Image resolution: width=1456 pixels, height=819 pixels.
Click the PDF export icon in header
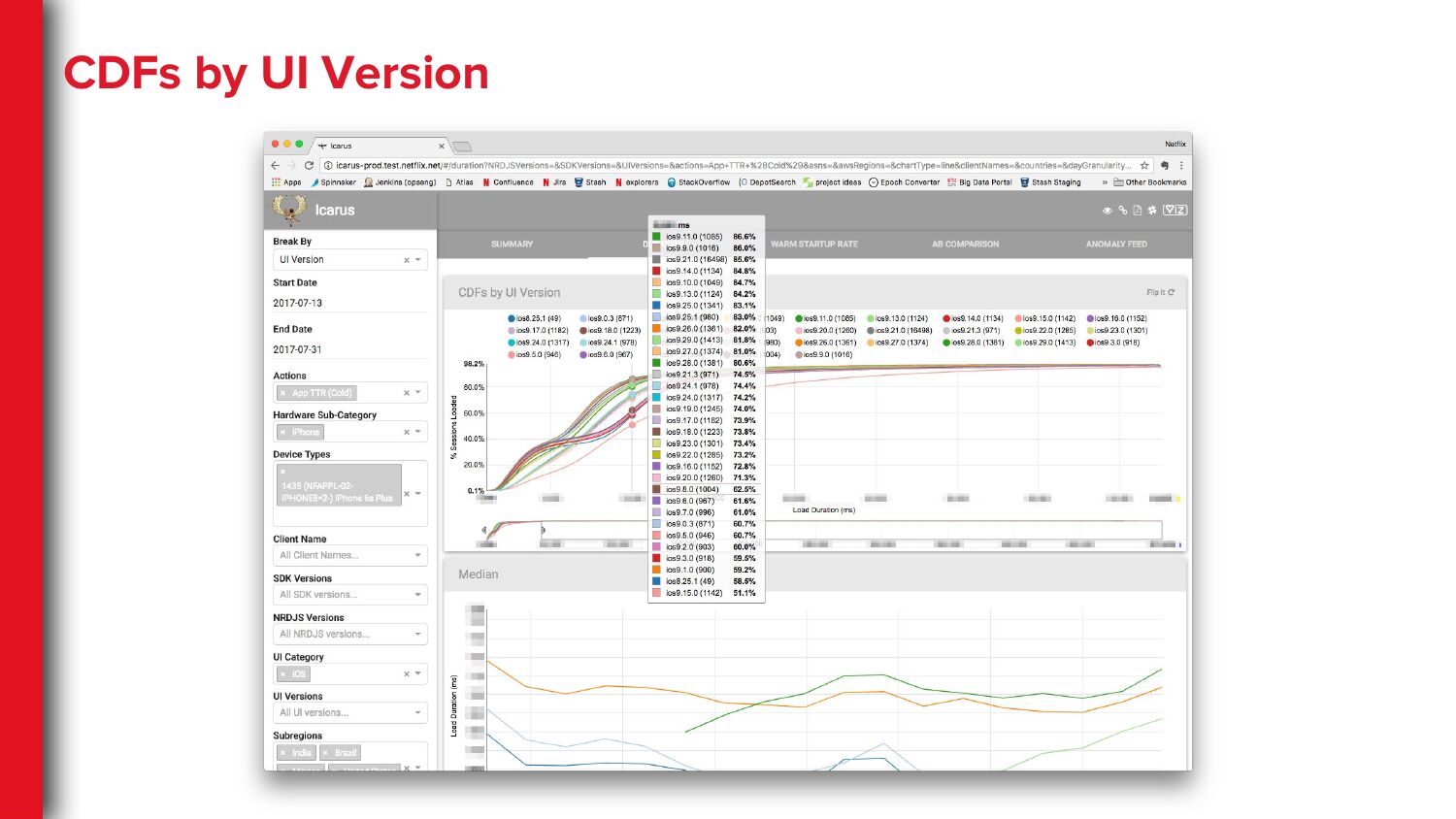(x=1138, y=211)
